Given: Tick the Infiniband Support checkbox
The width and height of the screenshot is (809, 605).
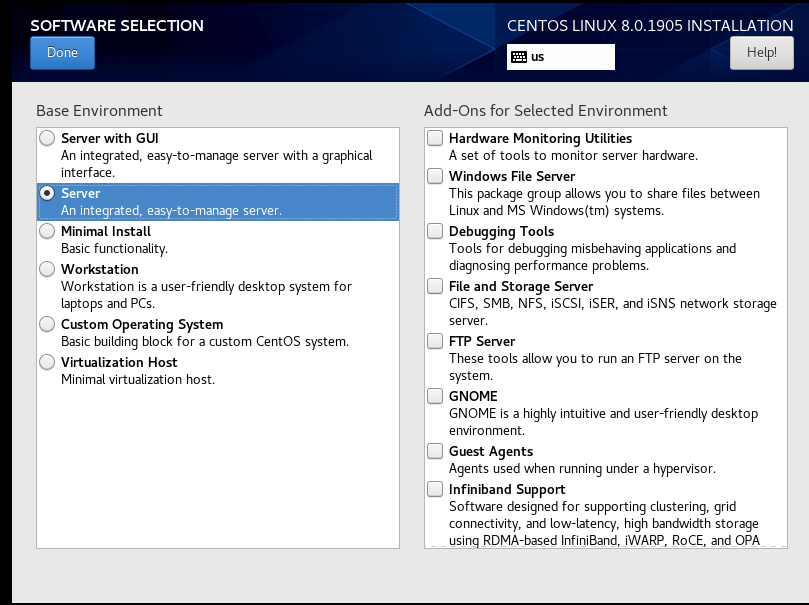Looking at the screenshot, I should (x=435, y=489).
